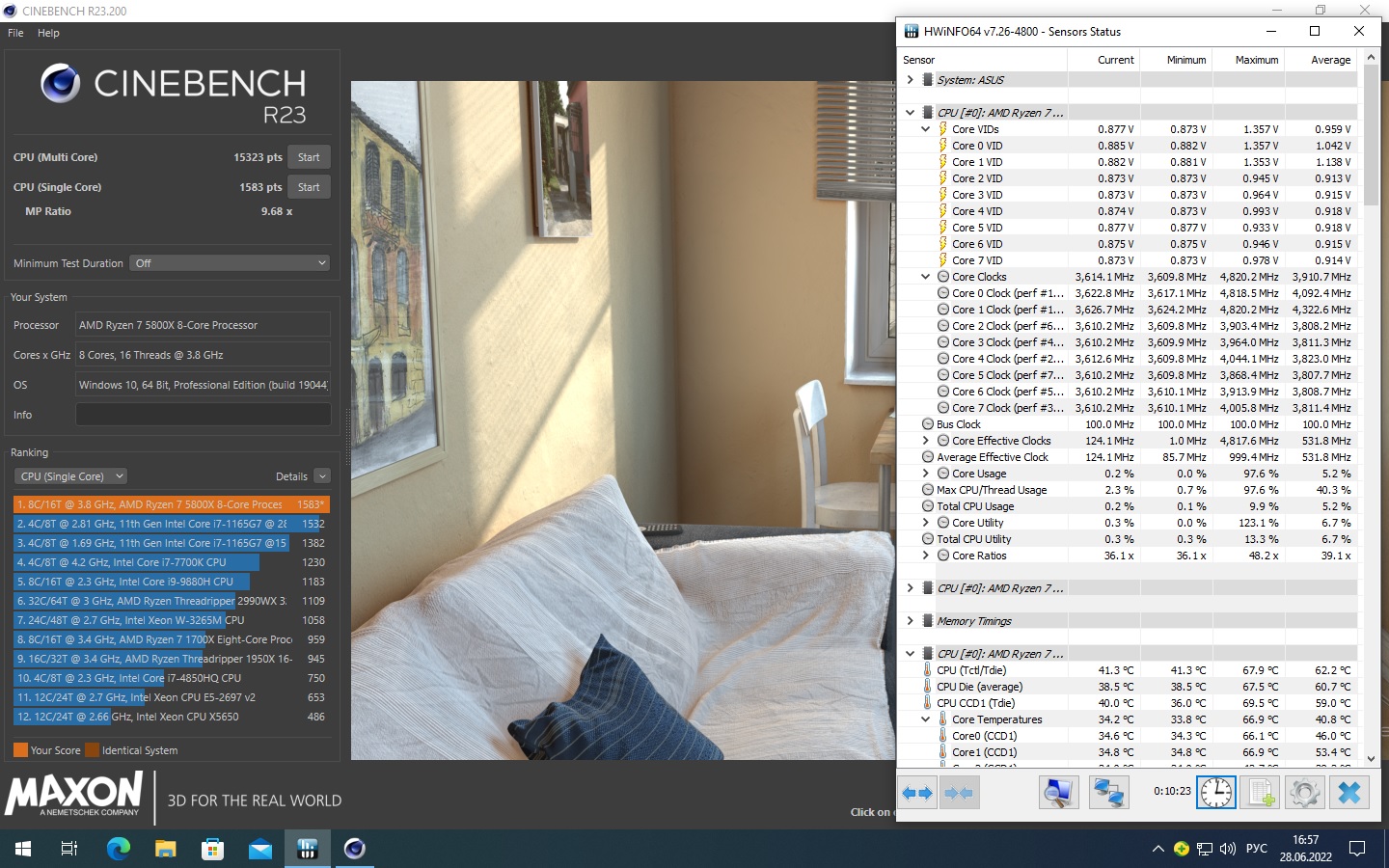Image resolution: width=1389 pixels, height=868 pixels.
Task: Start the CPU (Multi Core) test
Action: pos(309,157)
